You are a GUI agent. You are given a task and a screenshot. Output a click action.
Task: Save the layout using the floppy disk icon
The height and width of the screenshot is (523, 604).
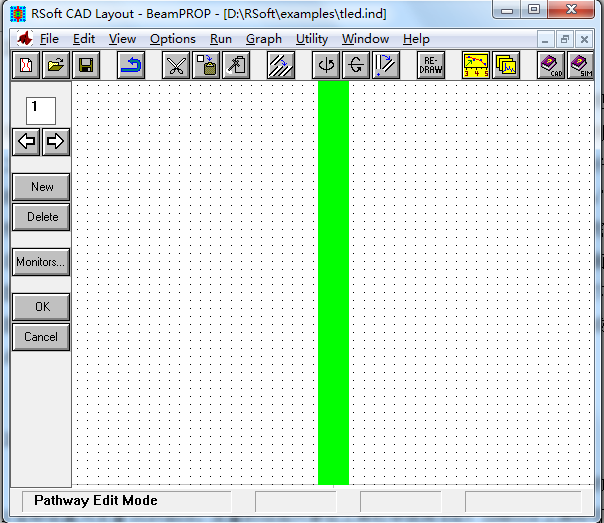pos(86,65)
